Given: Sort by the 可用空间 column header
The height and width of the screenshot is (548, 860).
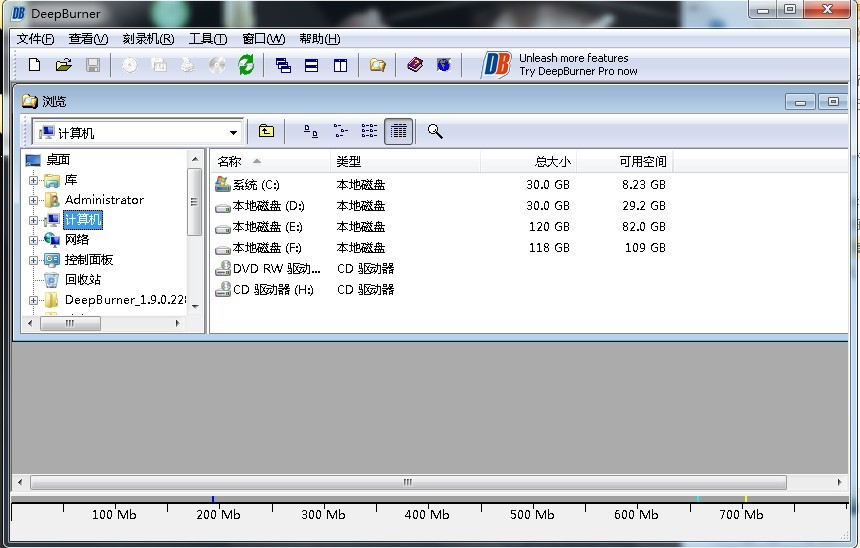Looking at the screenshot, I should tap(642, 161).
